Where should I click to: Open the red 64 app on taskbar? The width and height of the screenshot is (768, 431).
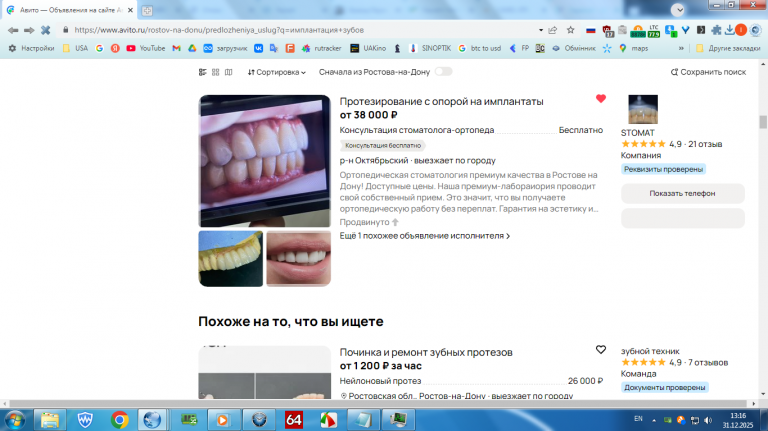(x=293, y=420)
